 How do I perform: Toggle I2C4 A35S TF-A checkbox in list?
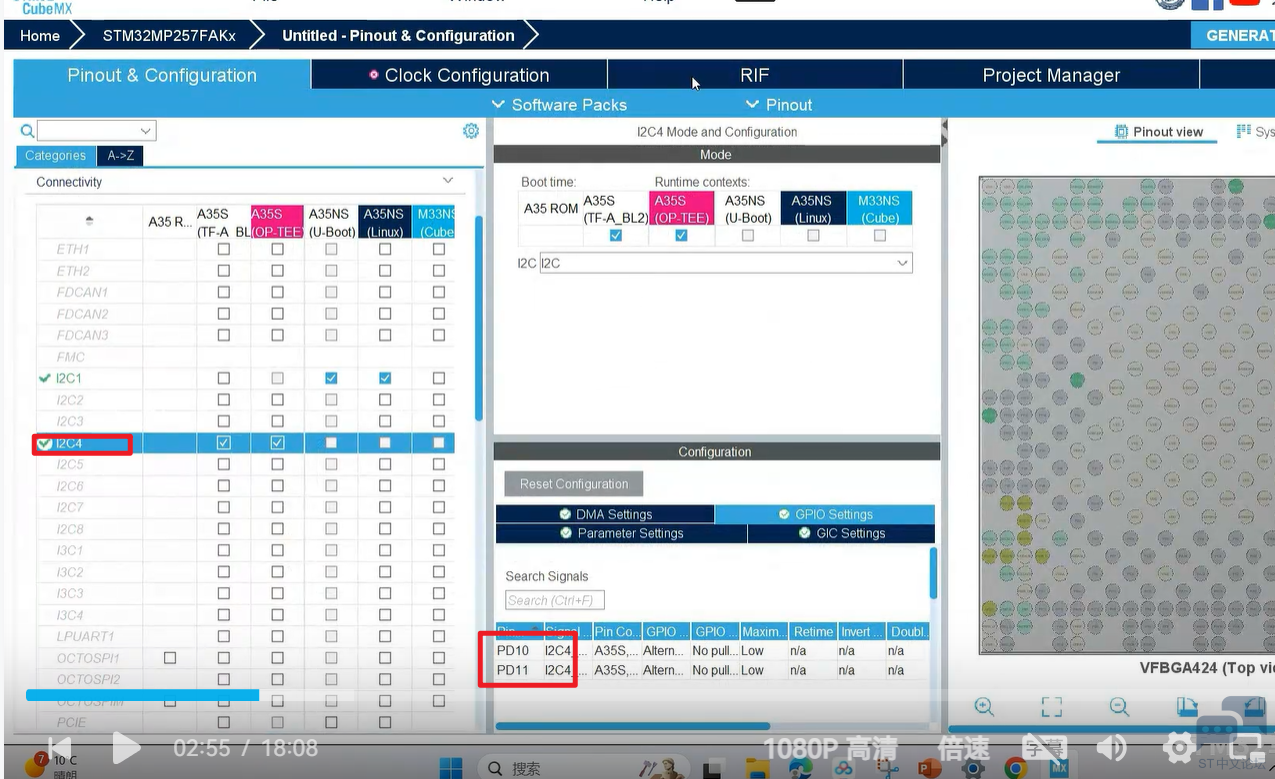point(223,443)
